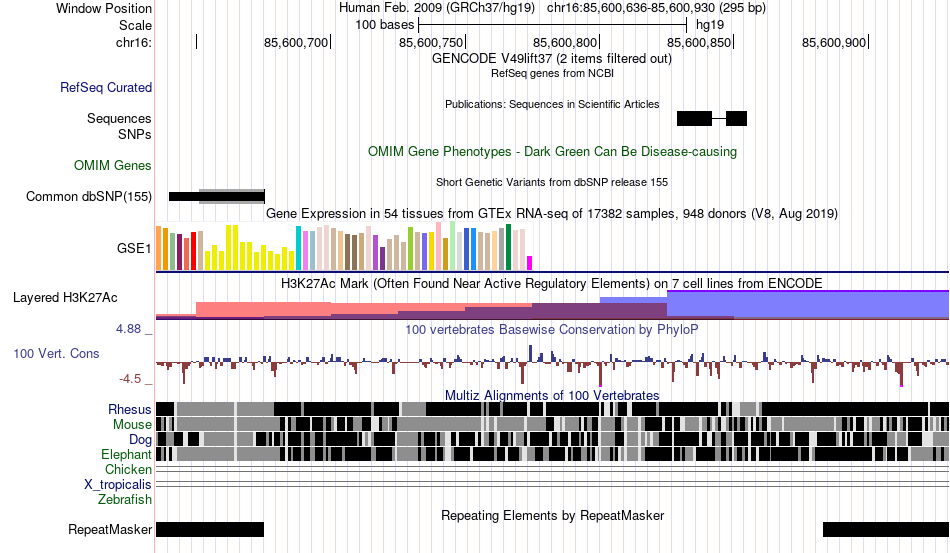Click the Sequences SNPs track label
The image size is (950, 553).
click(x=119, y=126)
